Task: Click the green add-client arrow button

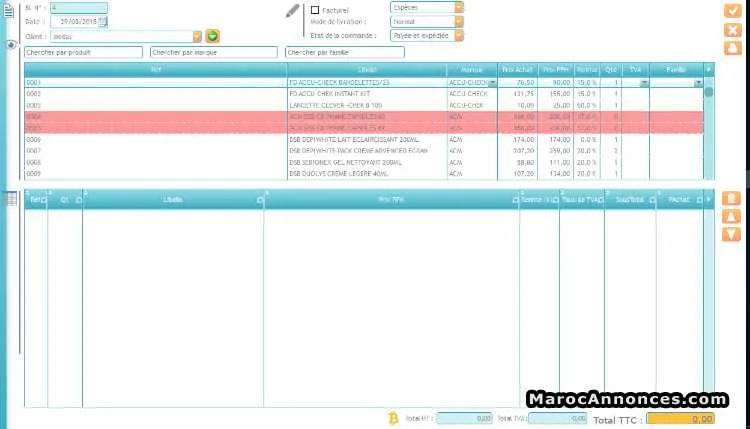Action: point(212,36)
